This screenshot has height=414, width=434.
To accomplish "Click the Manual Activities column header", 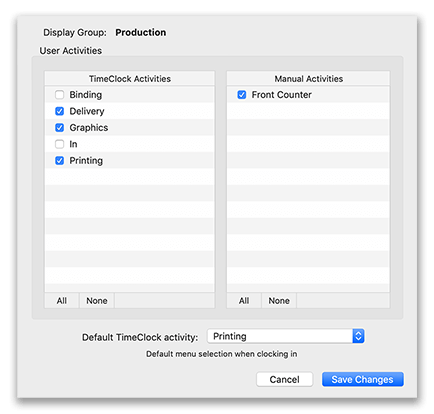I will (308, 79).
